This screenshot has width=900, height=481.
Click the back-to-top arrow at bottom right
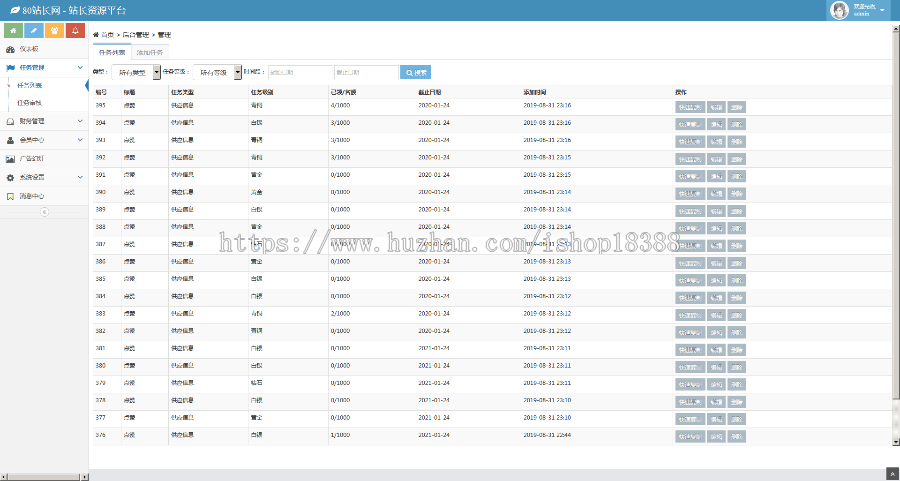(x=891, y=473)
